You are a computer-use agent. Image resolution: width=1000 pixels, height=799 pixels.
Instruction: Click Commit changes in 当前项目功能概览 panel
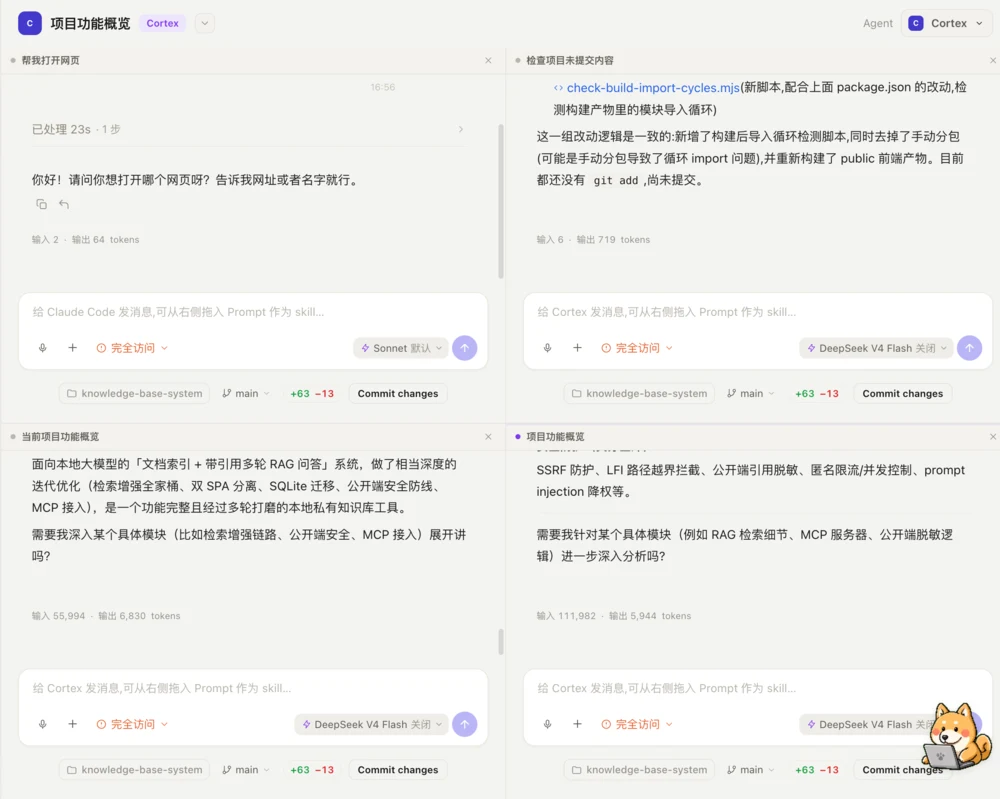click(398, 770)
